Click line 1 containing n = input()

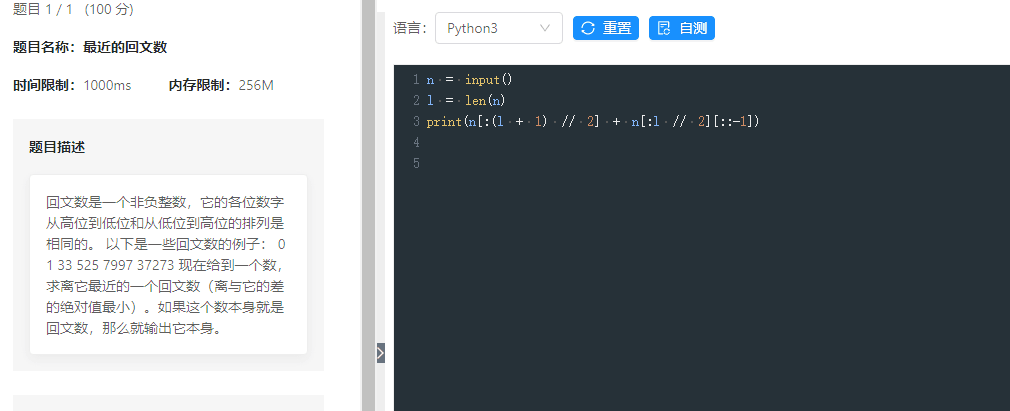469,79
